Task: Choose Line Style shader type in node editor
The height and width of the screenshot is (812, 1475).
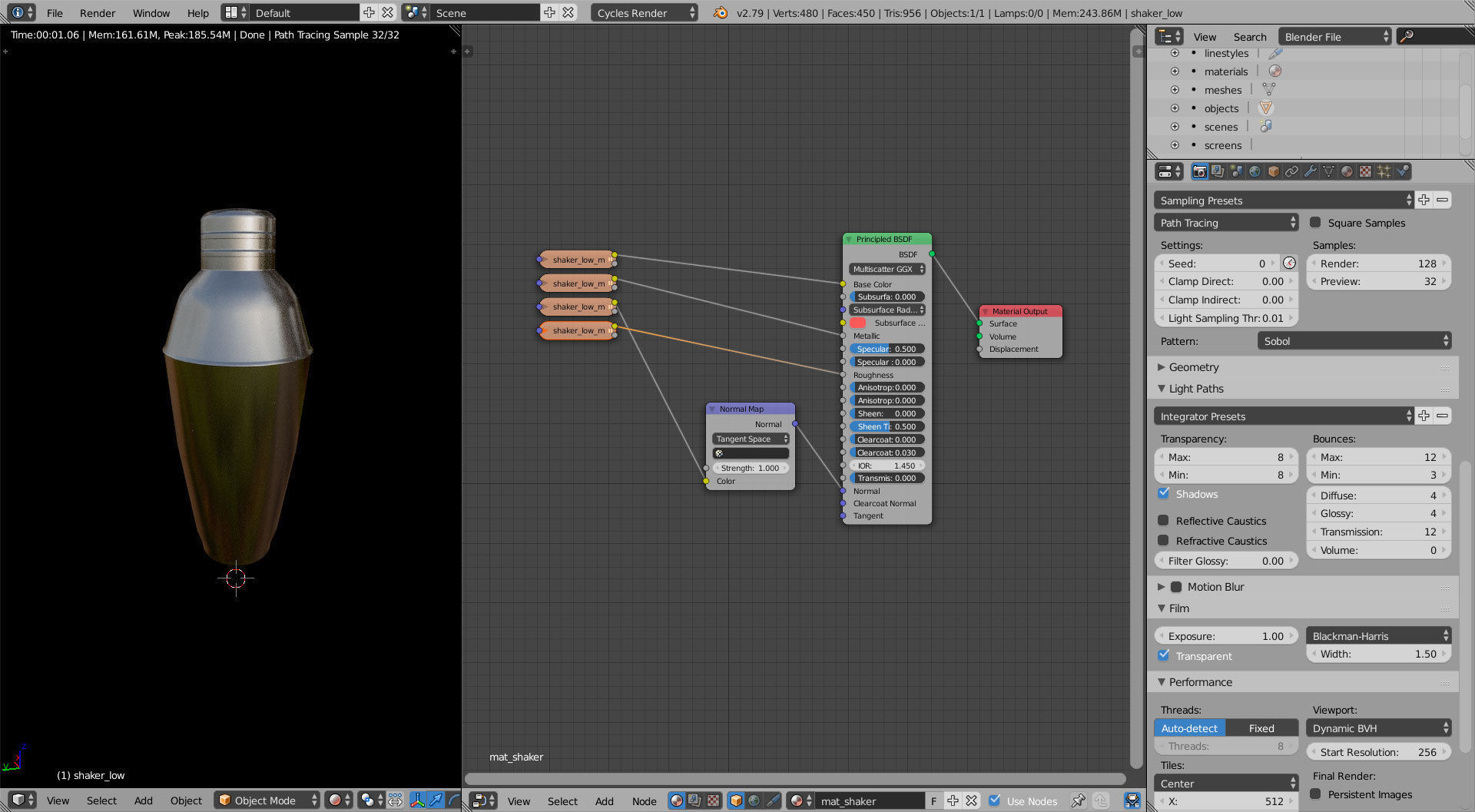Action: tap(773, 800)
